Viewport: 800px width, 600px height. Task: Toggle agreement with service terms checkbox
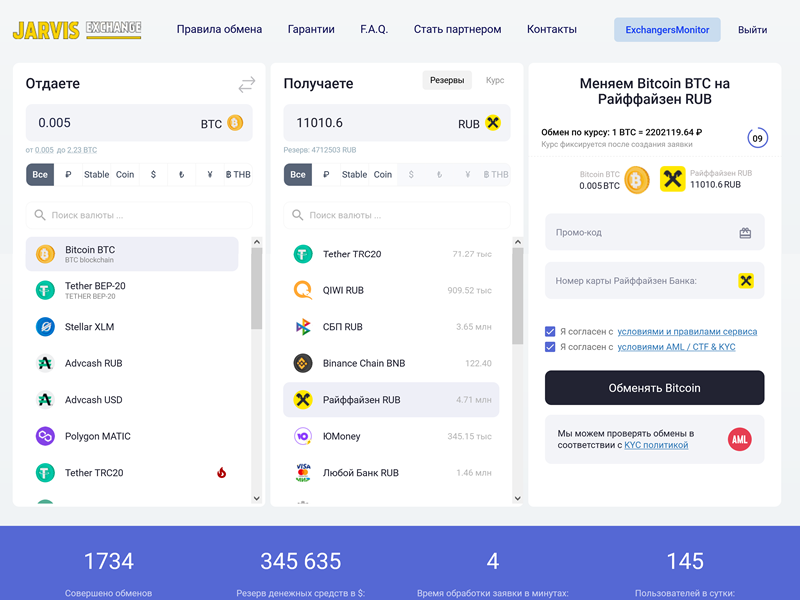point(550,332)
